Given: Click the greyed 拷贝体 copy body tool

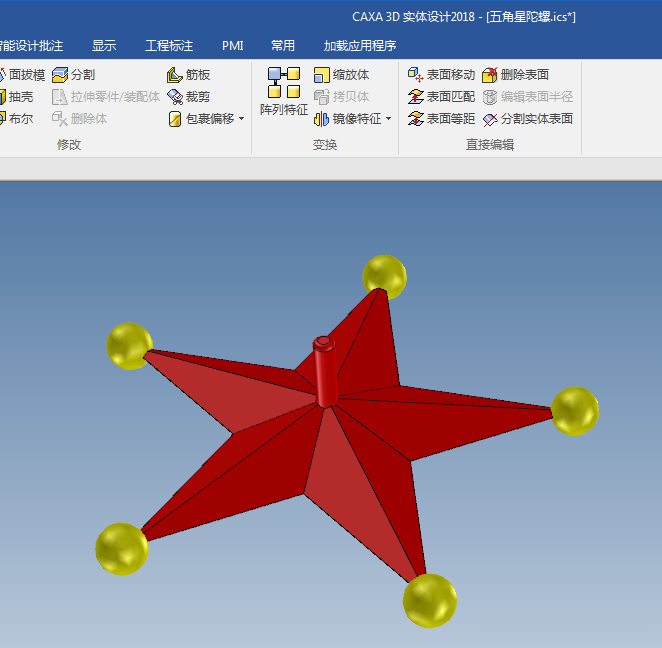Looking at the screenshot, I should coord(342,97).
